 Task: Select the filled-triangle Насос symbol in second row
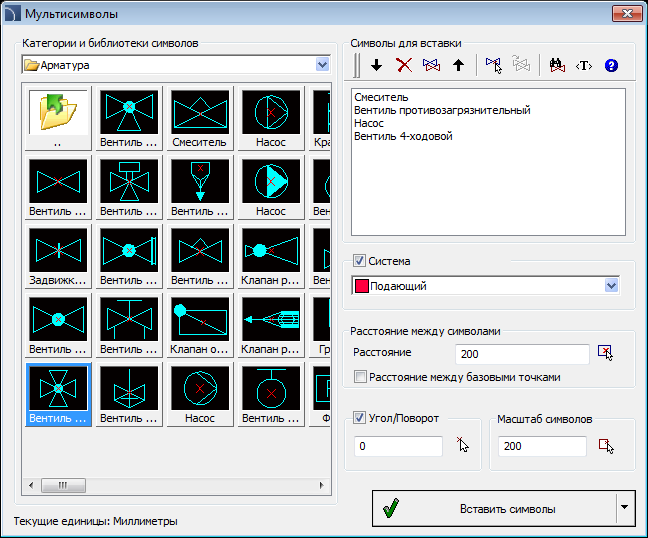click(271, 187)
